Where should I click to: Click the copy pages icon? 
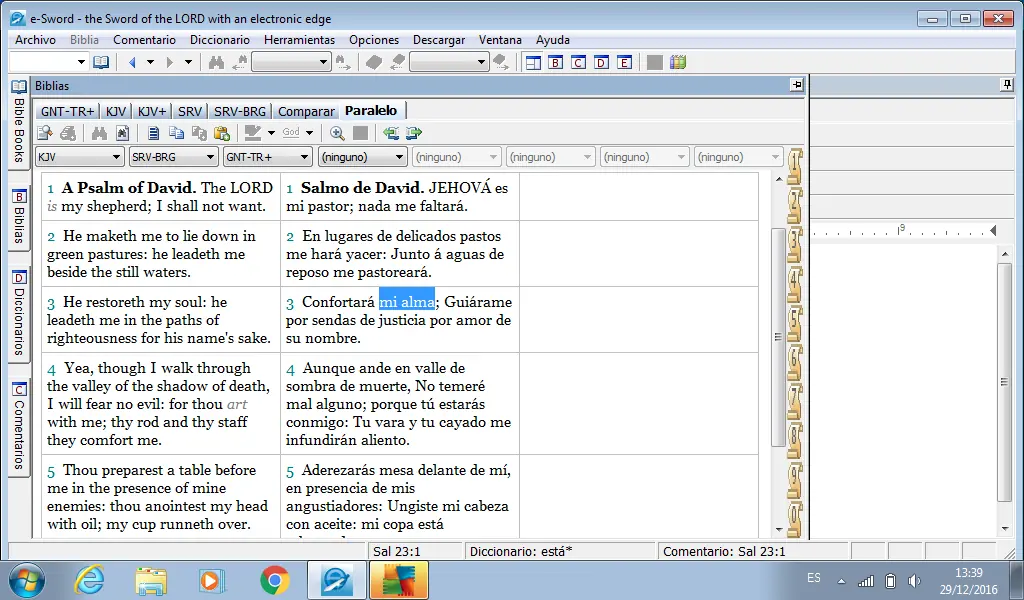tap(176, 133)
